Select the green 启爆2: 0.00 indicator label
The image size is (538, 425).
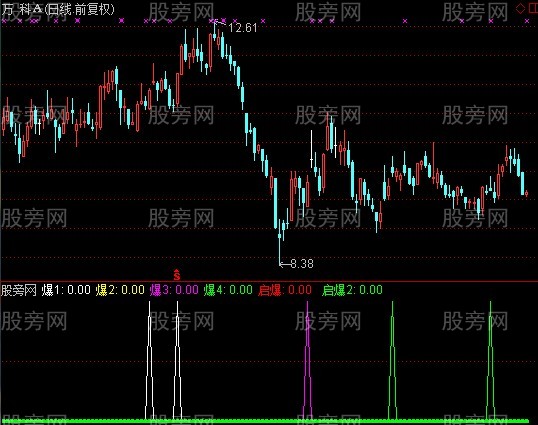coord(352,290)
